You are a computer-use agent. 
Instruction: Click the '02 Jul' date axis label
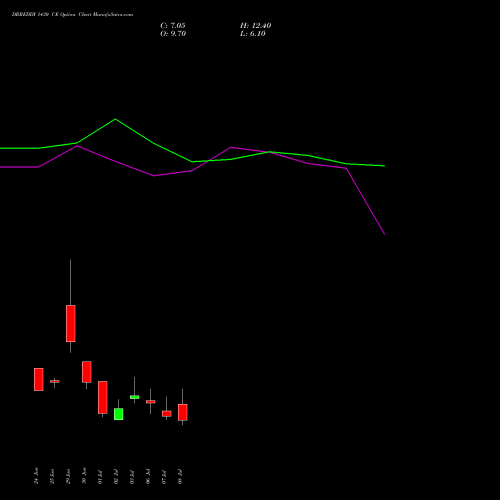(116, 477)
